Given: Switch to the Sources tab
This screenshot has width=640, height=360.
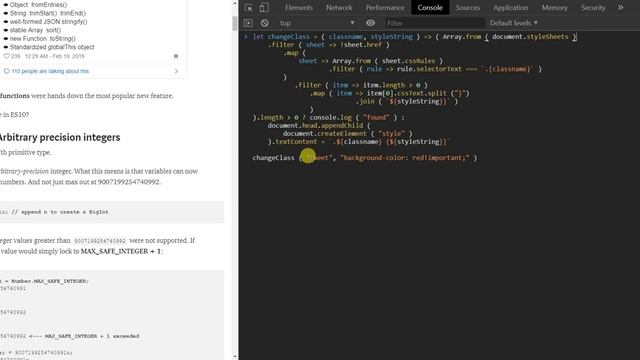Looking at the screenshot, I should [x=468, y=7].
